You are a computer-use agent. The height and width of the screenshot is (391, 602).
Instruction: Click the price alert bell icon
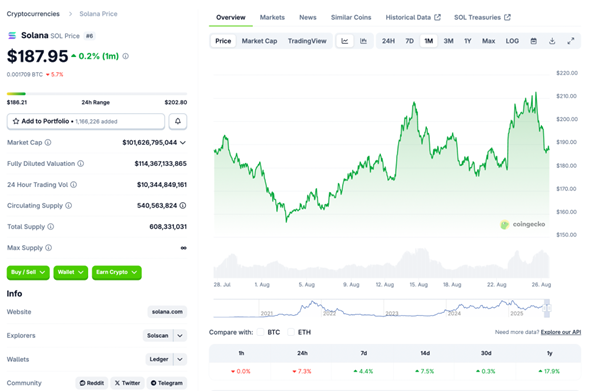[x=178, y=121]
